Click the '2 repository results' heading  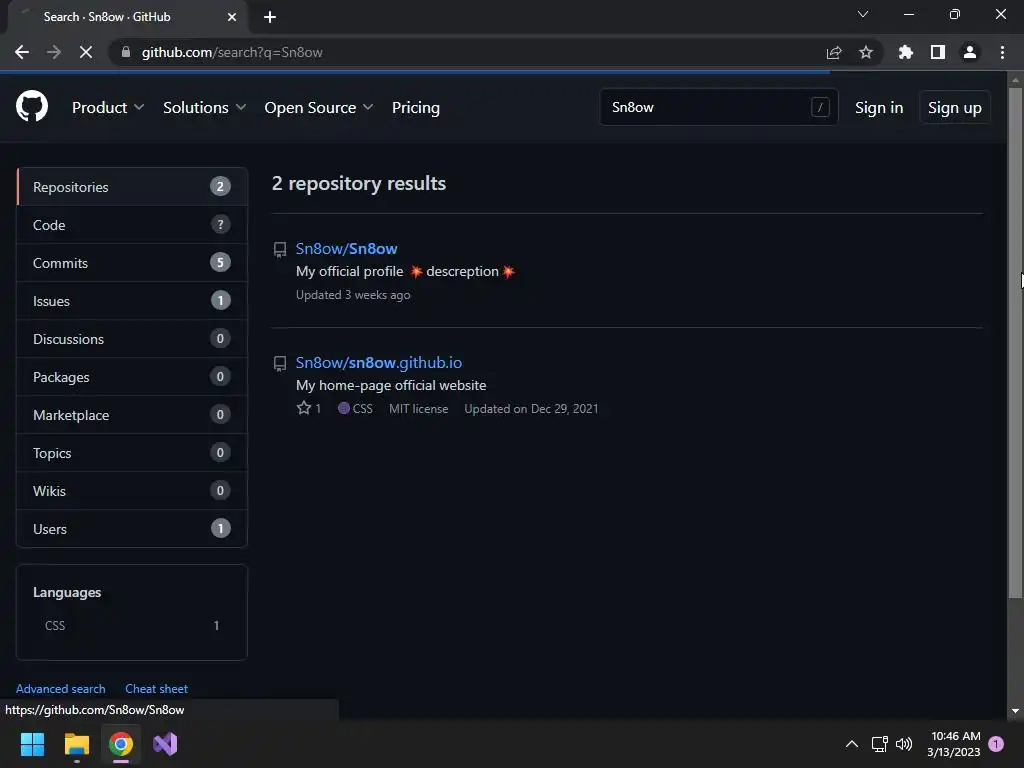point(359,184)
